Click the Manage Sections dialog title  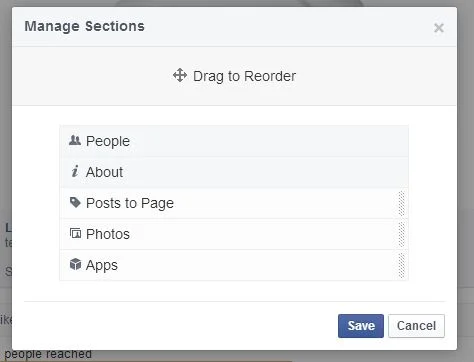(x=84, y=26)
